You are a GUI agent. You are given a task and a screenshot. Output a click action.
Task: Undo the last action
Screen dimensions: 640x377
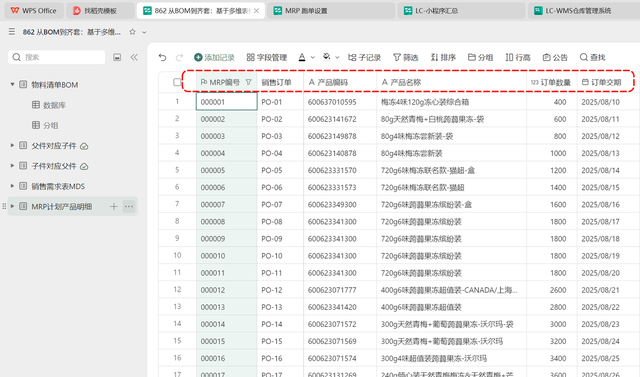coord(162,58)
